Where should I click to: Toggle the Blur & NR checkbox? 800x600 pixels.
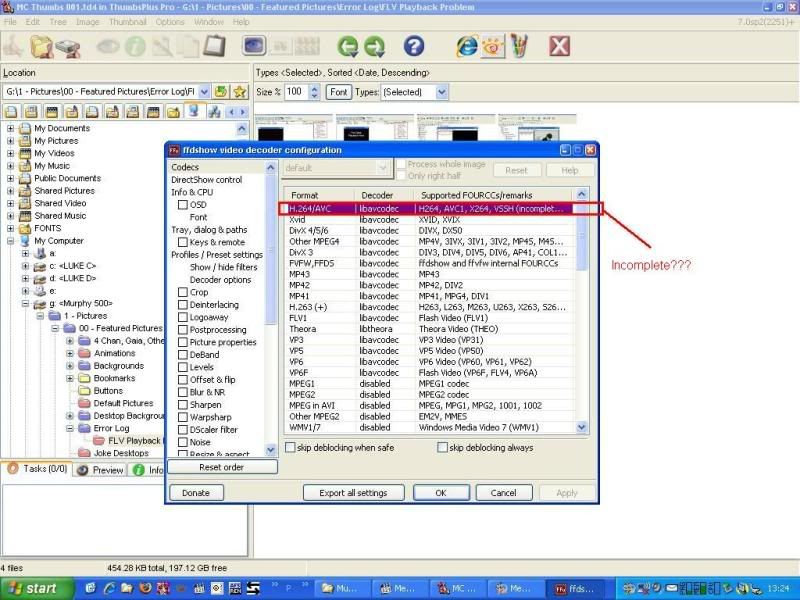183,392
